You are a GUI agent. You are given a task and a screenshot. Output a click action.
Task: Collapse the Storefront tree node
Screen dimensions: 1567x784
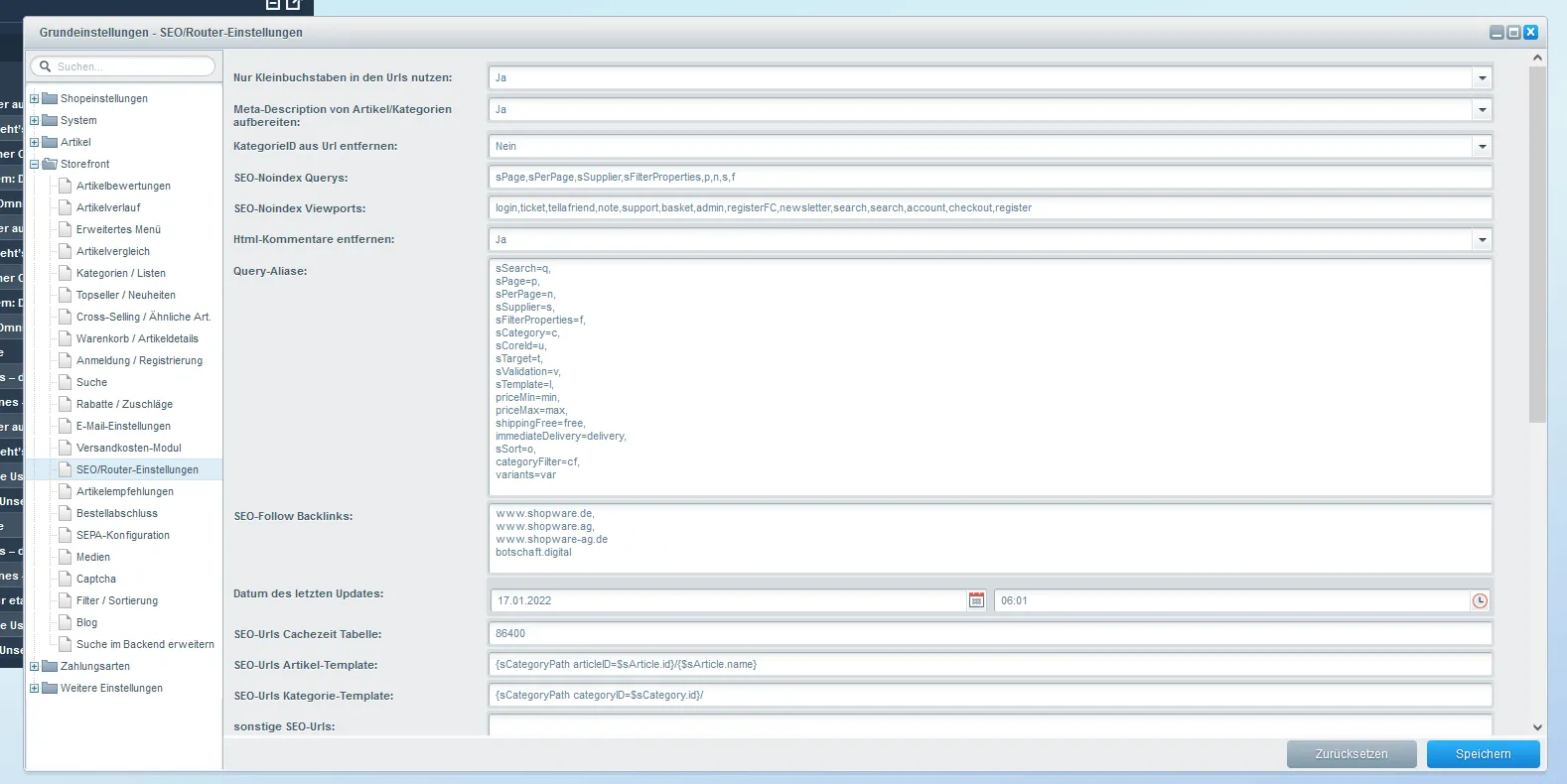pyautogui.click(x=35, y=164)
